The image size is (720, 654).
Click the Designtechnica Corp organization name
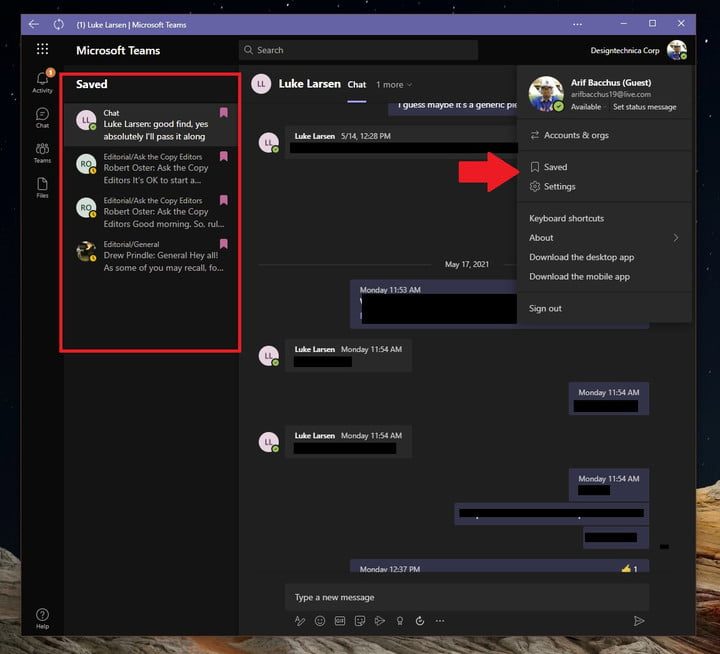point(624,51)
